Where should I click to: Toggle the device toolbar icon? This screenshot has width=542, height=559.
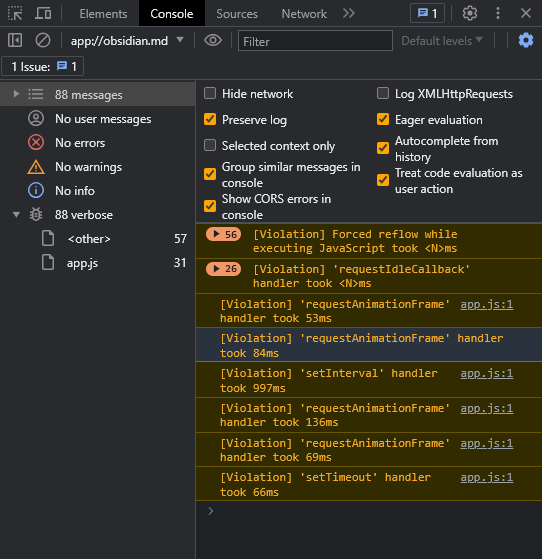43,14
